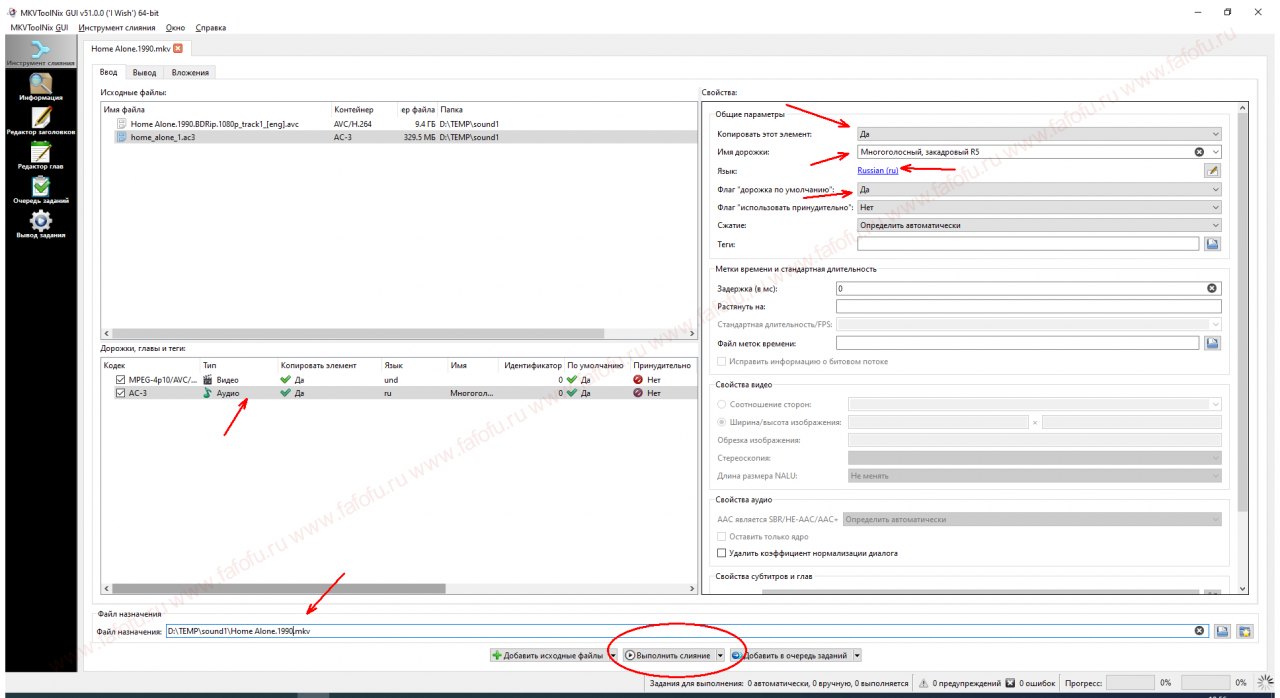Image resolution: width=1280 pixels, height=698 pixels.
Task: Sort source files by Папка column
Action: 566,109
